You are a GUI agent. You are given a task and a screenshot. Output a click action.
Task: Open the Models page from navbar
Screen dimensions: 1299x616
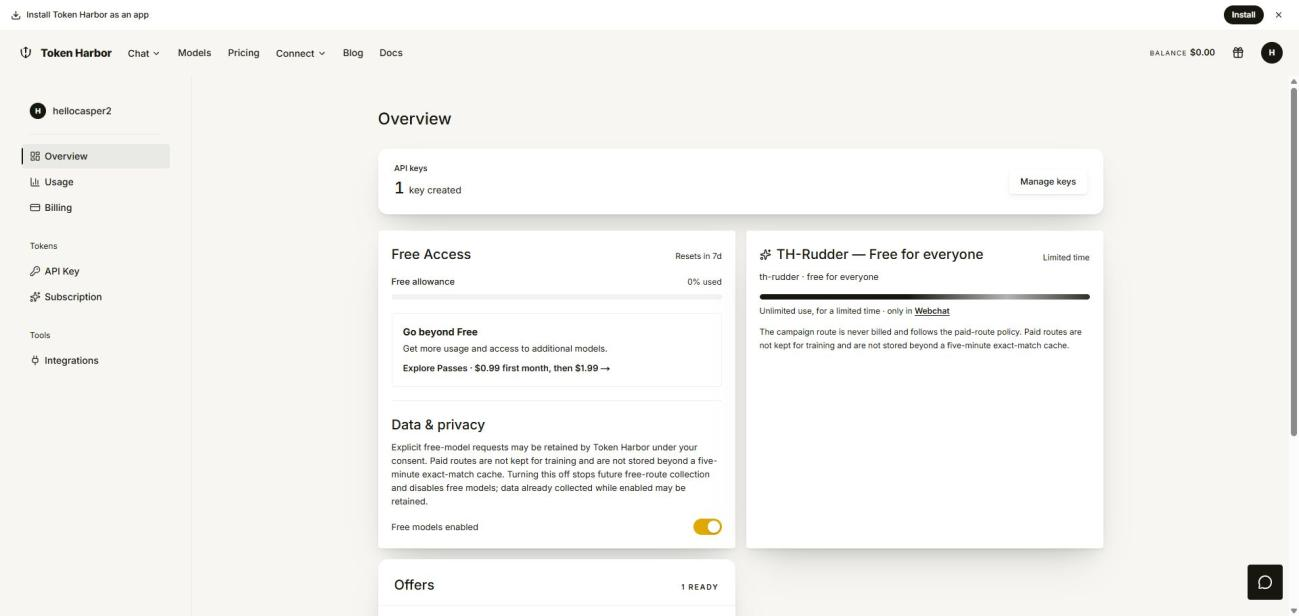coord(194,53)
